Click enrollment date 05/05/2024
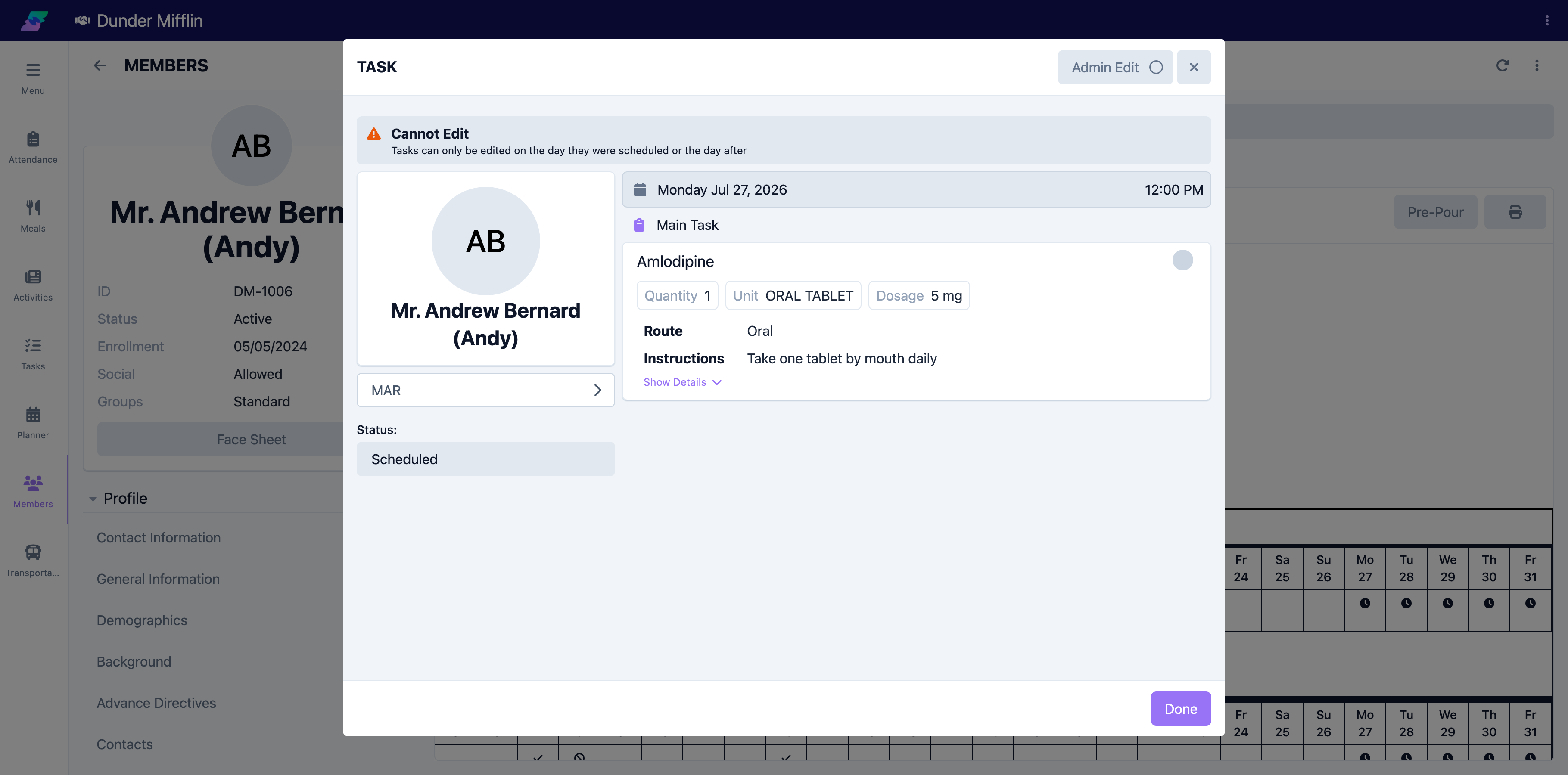The height and width of the screenshot is (775, 1568). (270, 347)
